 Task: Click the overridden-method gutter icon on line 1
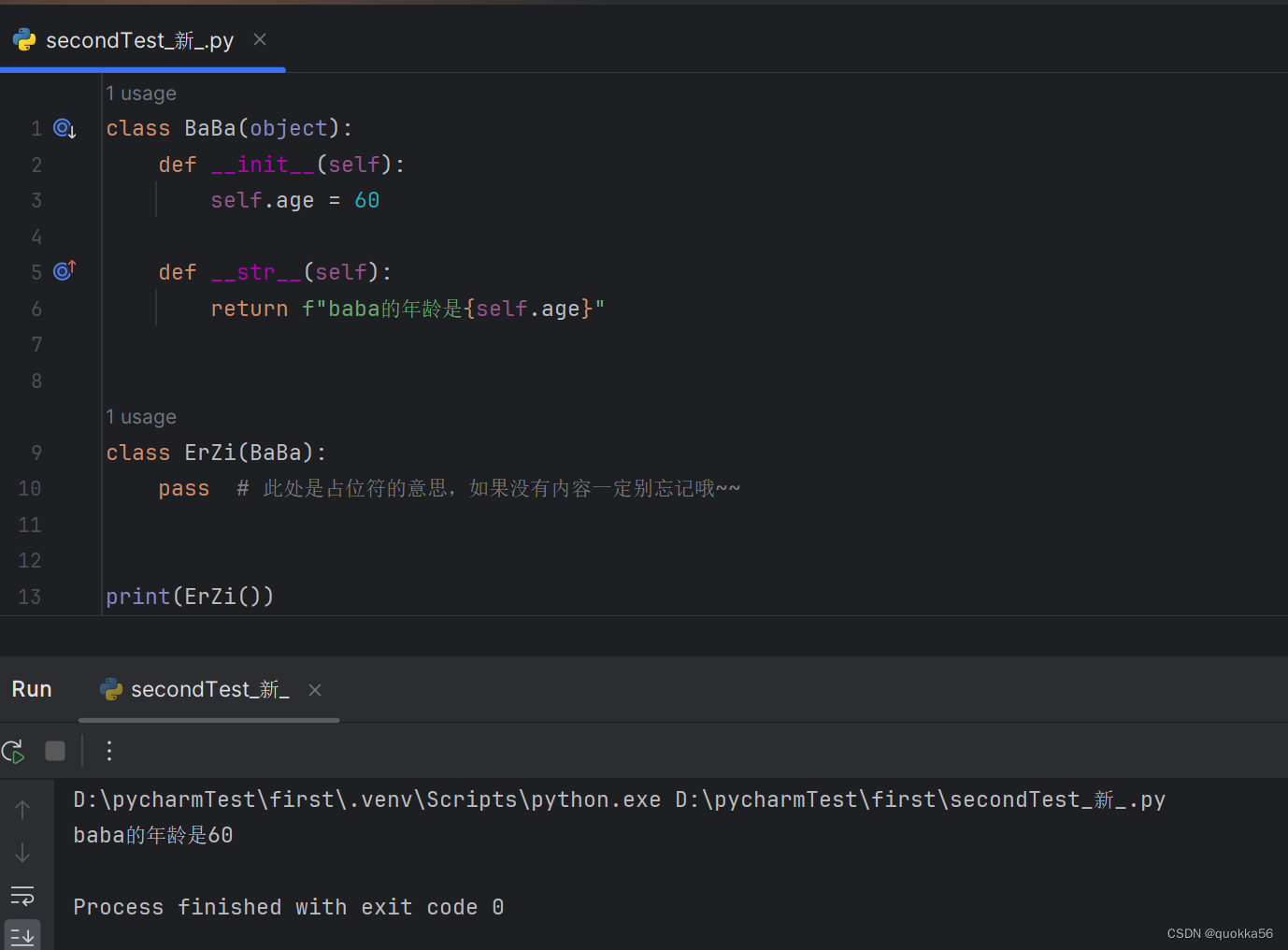[x=64, y=128]
